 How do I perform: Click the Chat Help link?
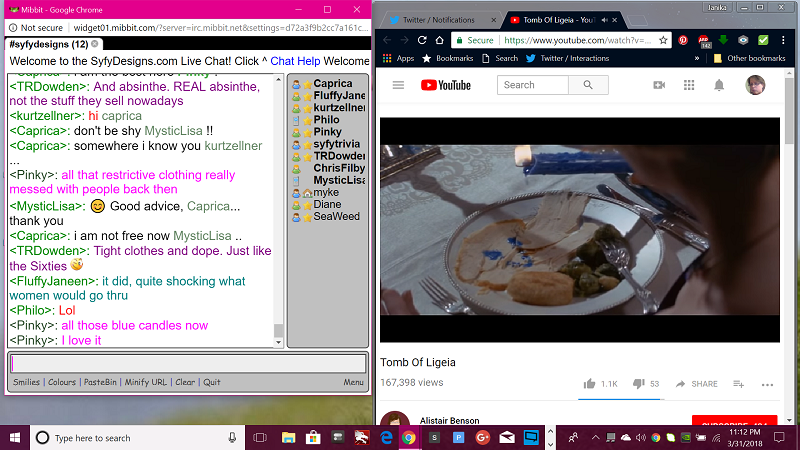(x=295, y=61)
